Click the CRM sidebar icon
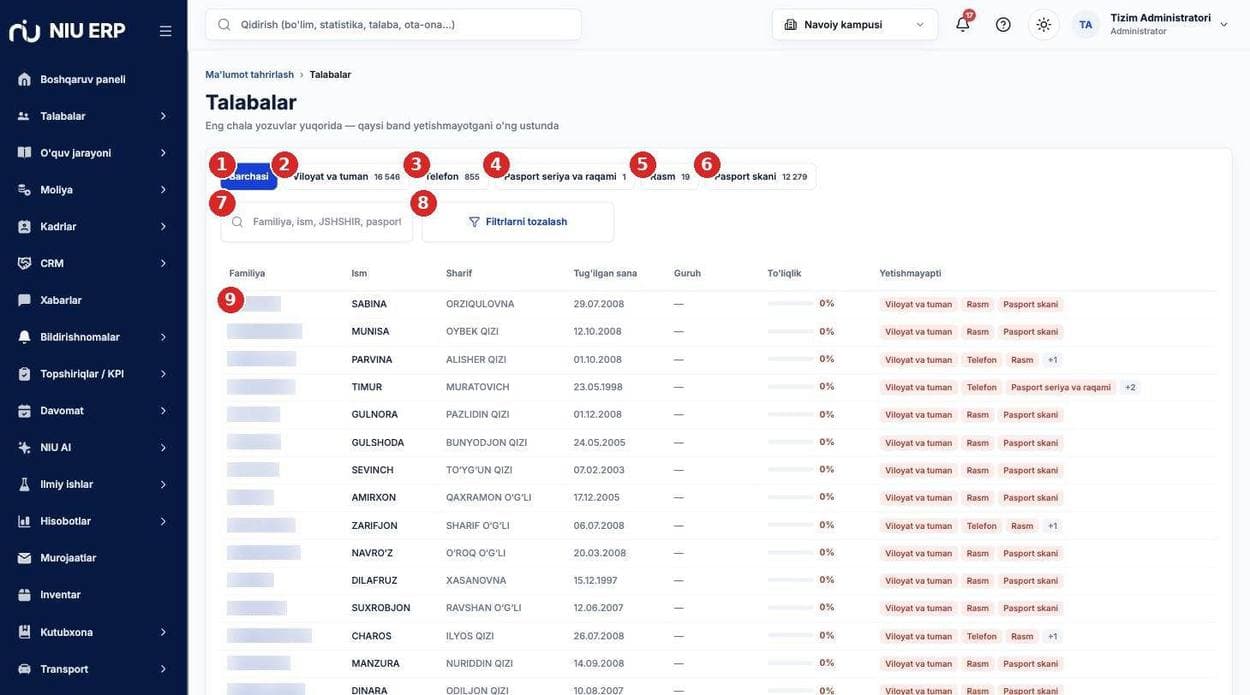 [24, 263]
